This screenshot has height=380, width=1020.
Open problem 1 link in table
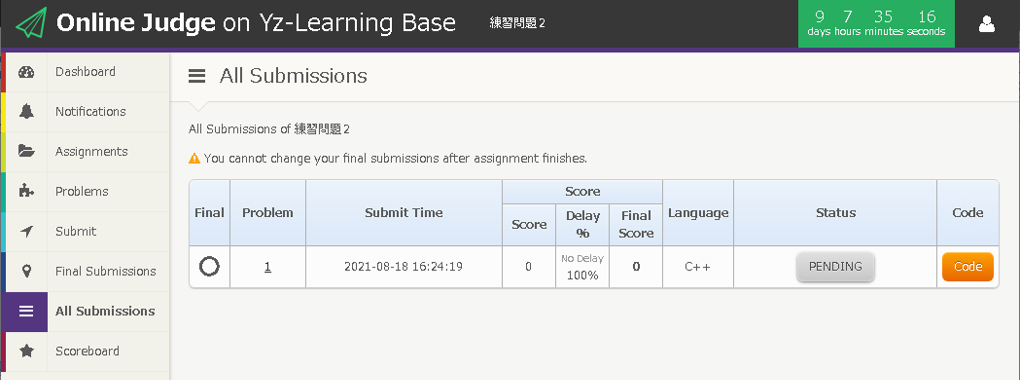[x=267, y=266]
